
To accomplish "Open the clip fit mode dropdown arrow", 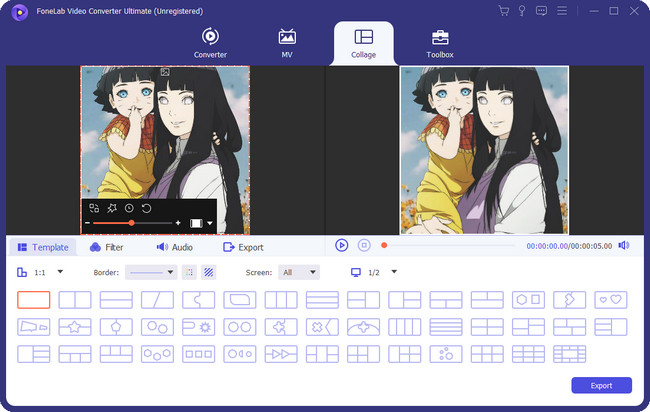I will (210, 223).
